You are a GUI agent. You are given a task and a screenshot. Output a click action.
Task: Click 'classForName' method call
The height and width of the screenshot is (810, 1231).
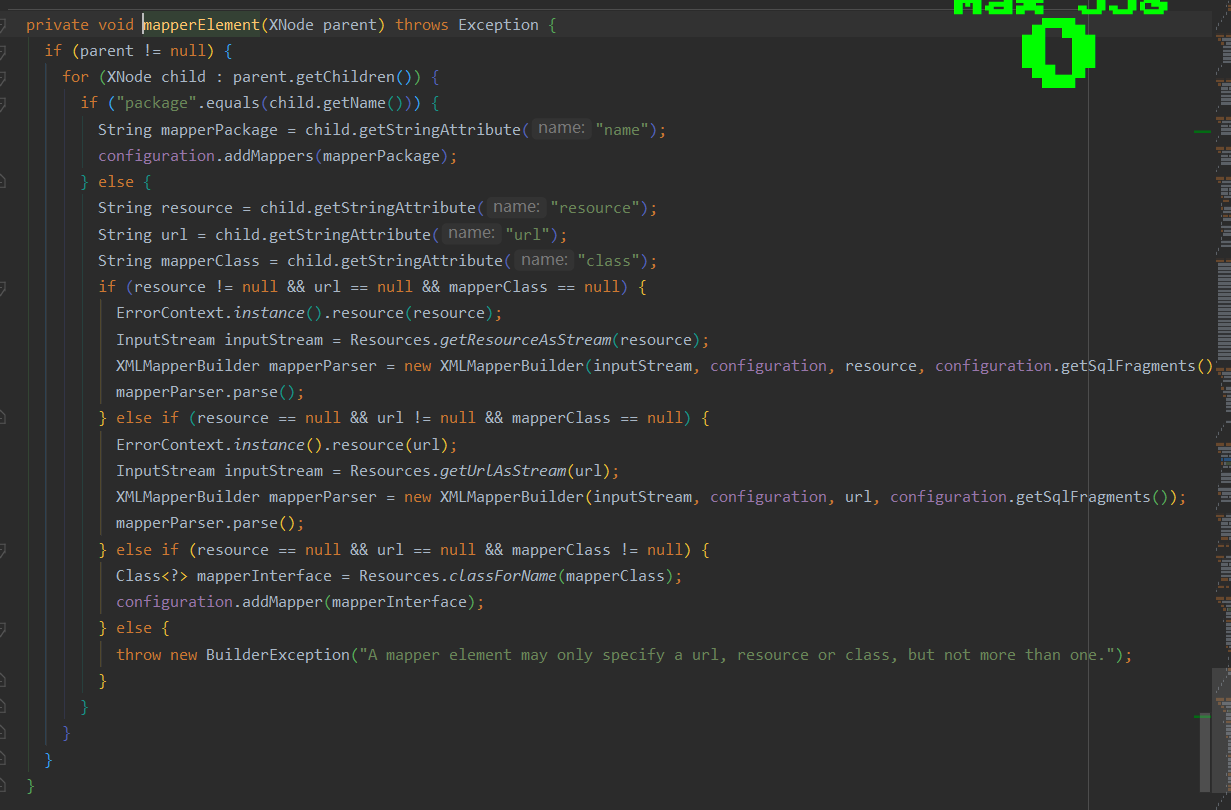(503, 576)
